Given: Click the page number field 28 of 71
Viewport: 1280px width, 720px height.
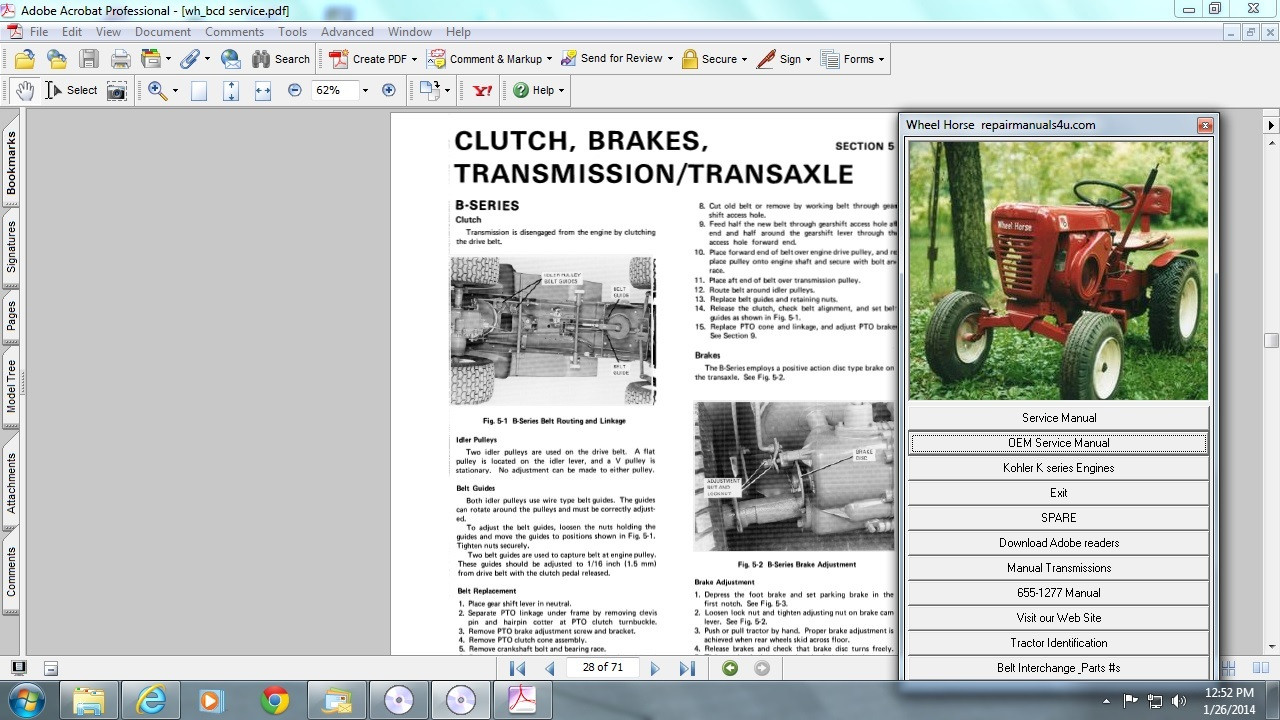Looking at the screenshot, I should [x=602, y=667].
